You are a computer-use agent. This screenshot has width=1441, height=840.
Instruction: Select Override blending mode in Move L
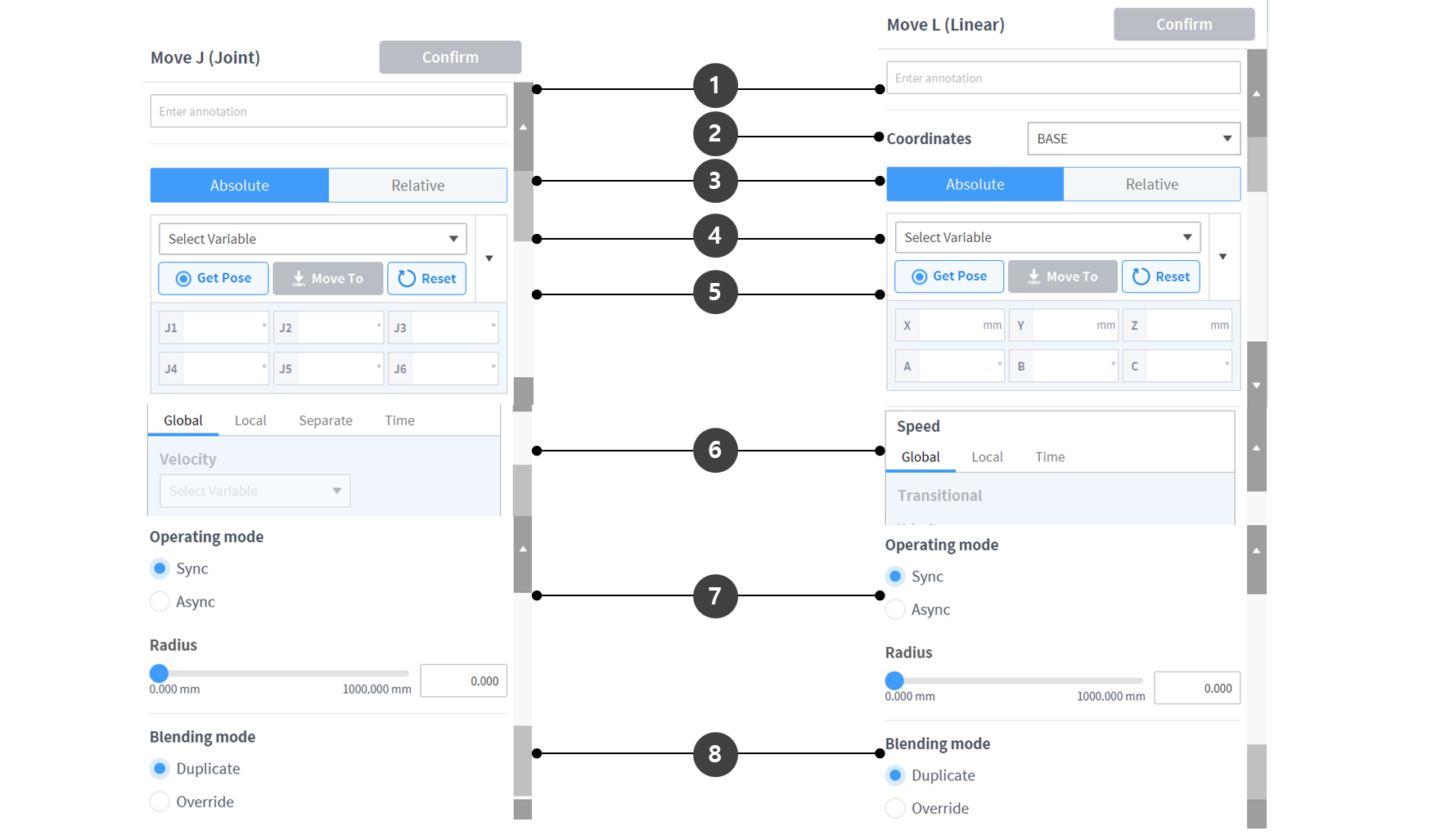pyautogui.click(x=896, y=808)
